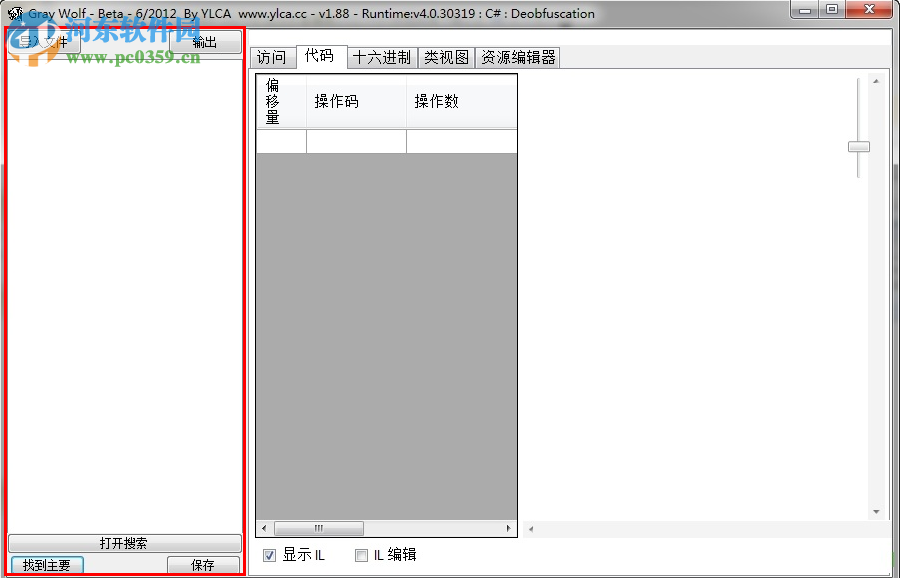Image resolution: width=900 pixels, height=578 pixels.
Task: Click the code pane horizontal scroll left arrow
Action: (x=531, y=529)
